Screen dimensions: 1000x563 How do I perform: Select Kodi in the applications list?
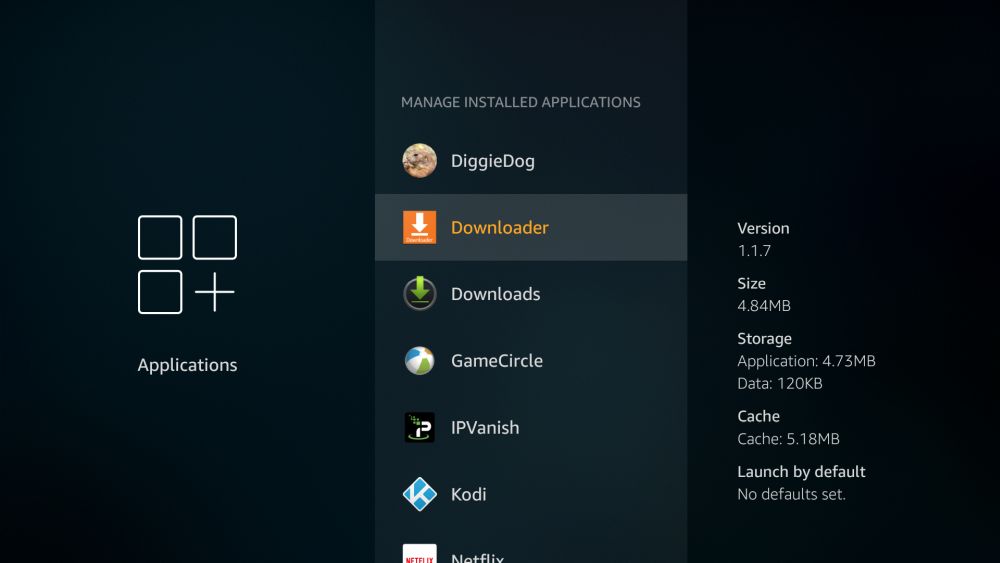pyautogui.click(x=531, y=494)
